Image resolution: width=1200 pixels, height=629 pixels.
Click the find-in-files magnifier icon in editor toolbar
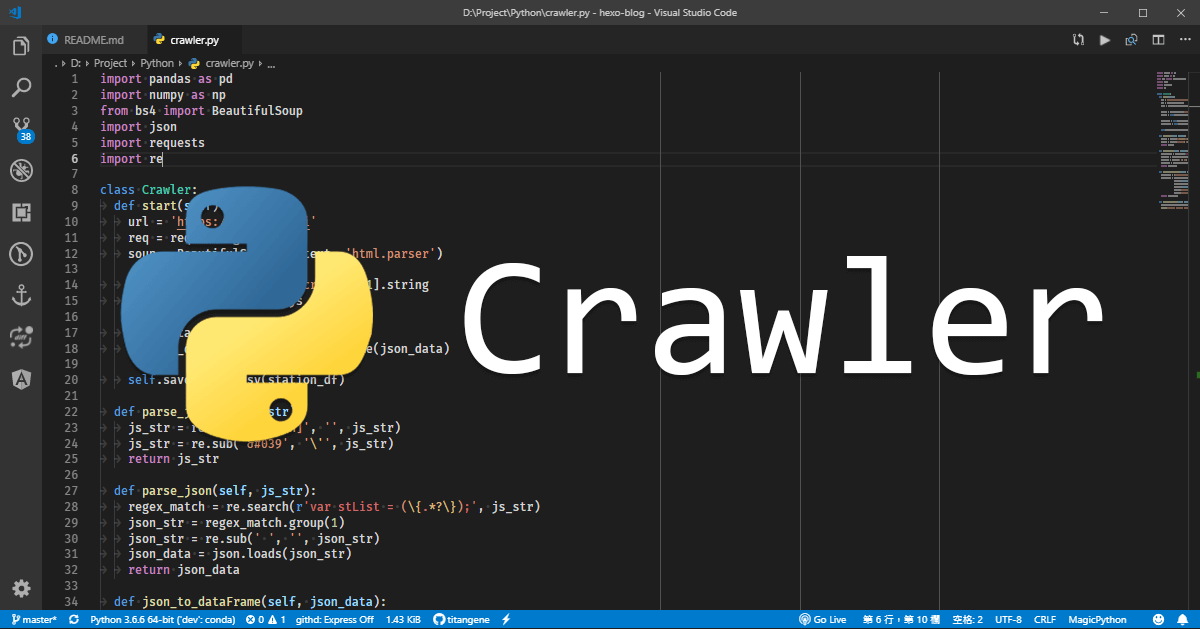pyautogui.click(x=1132, y=40)
